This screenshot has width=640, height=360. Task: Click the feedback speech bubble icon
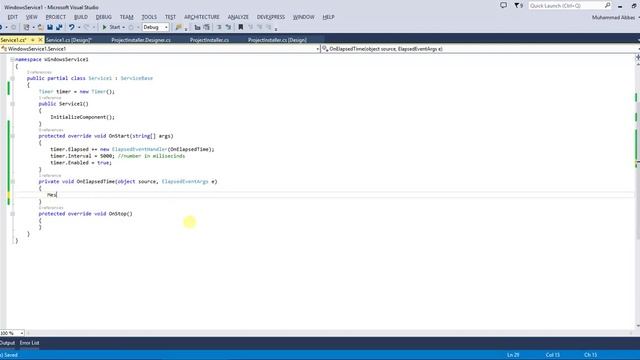pos(503,5)
